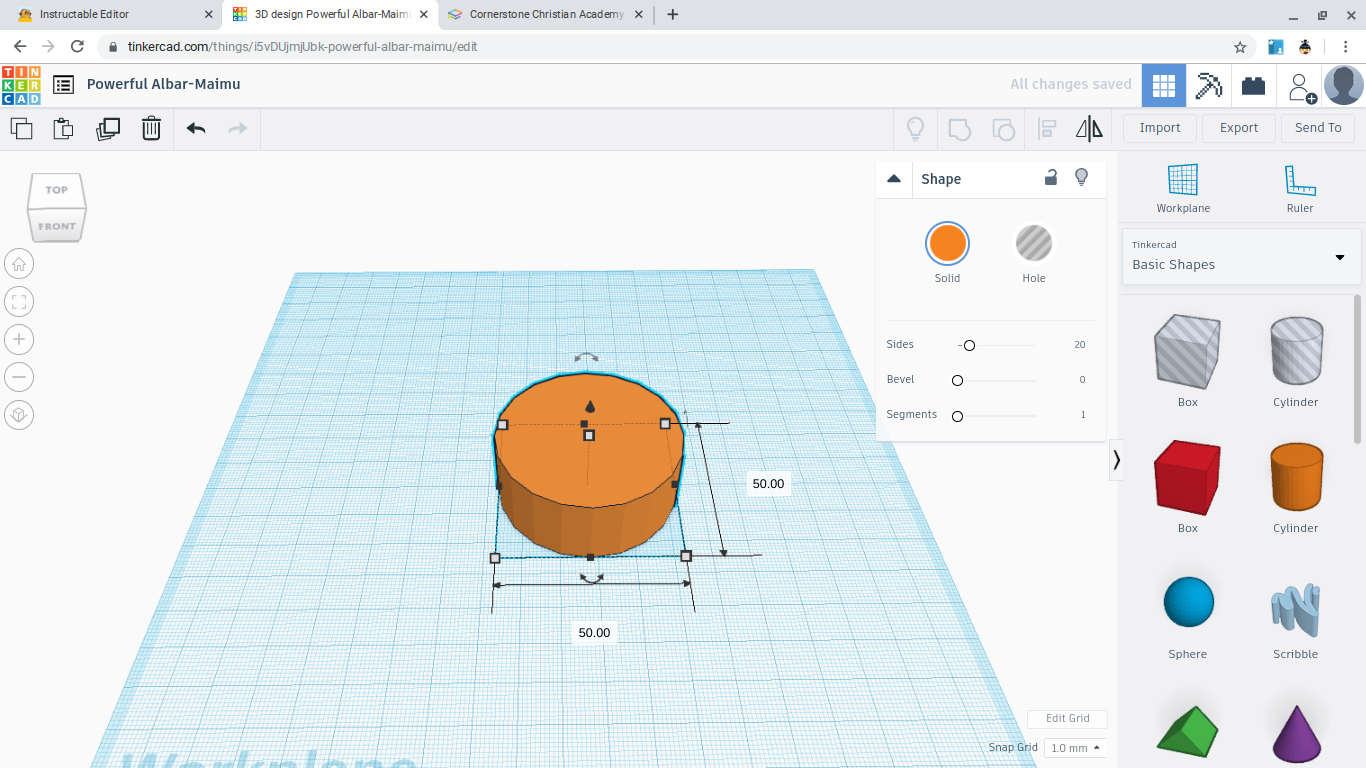Select the Workplane tool
Screen dimensions: 1366x768
click(1183, 188)
